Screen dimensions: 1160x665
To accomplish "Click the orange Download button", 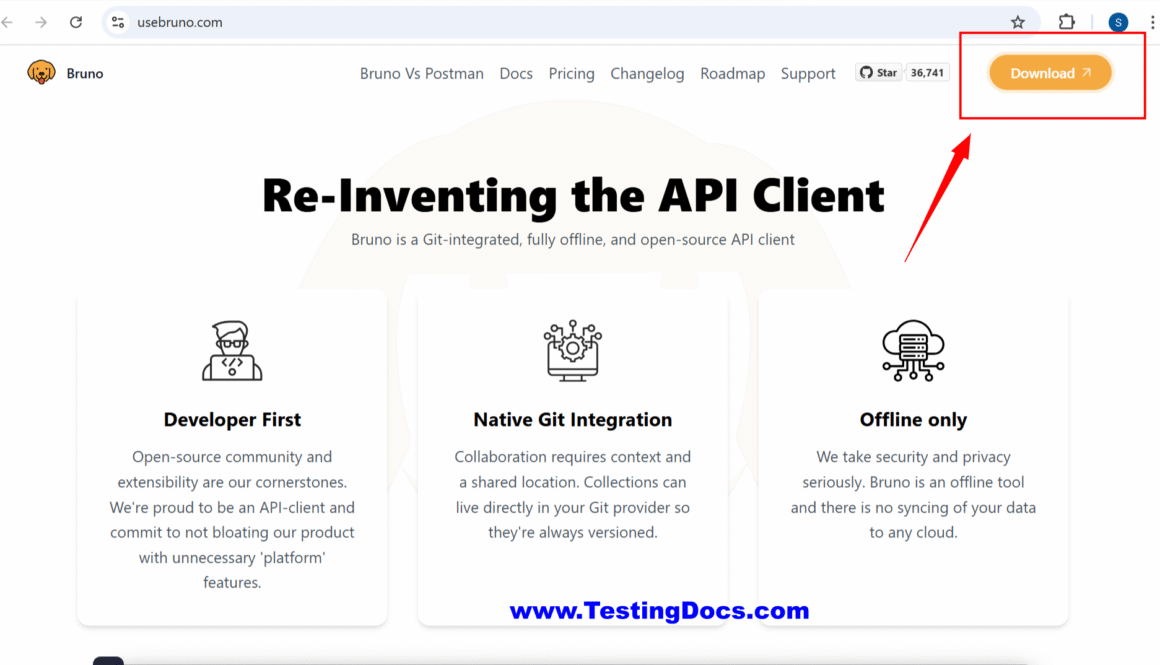I will click(1051, 72).
